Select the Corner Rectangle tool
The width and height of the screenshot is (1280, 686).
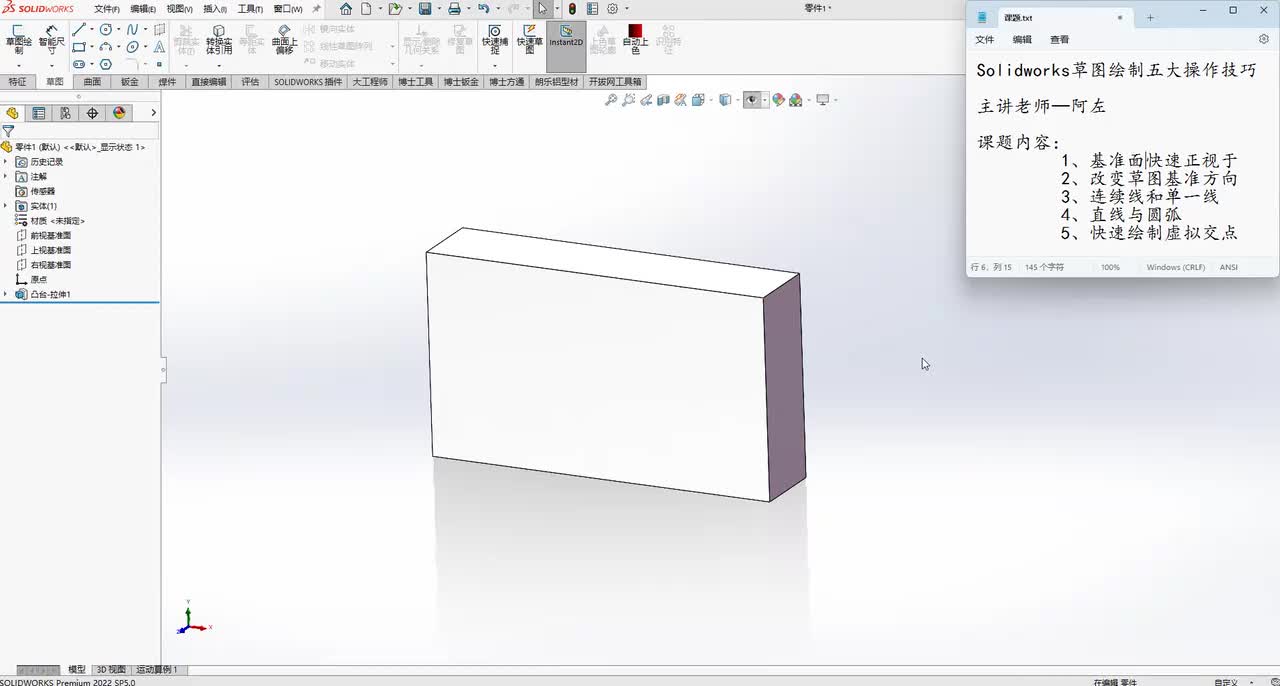click(80, 47)
